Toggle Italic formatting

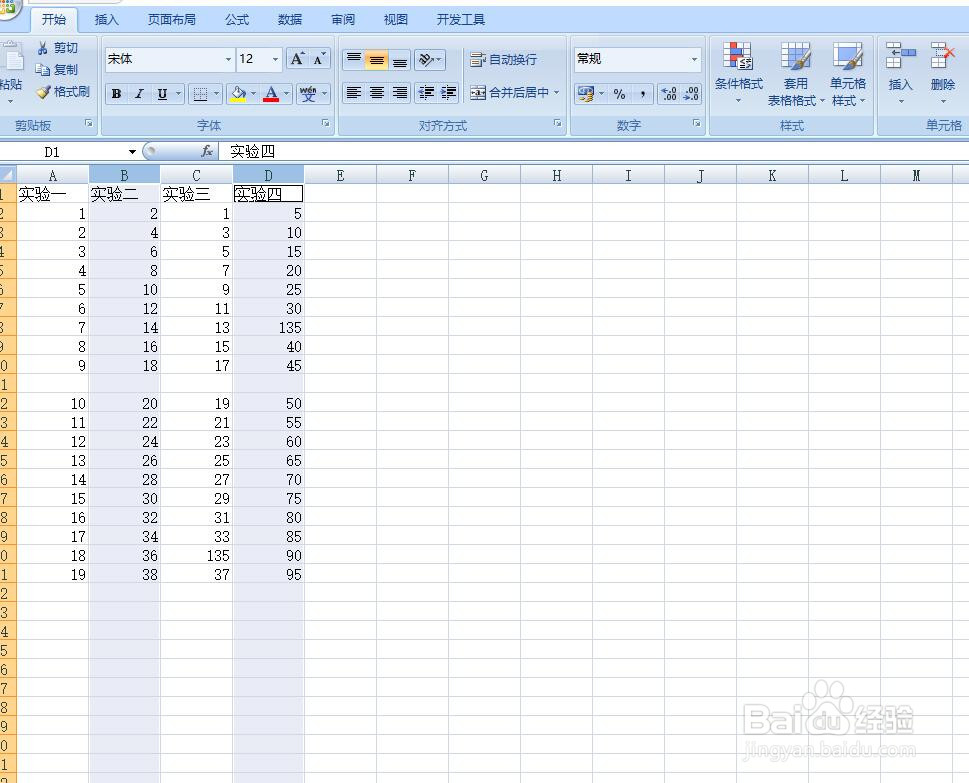click(139, 94)
